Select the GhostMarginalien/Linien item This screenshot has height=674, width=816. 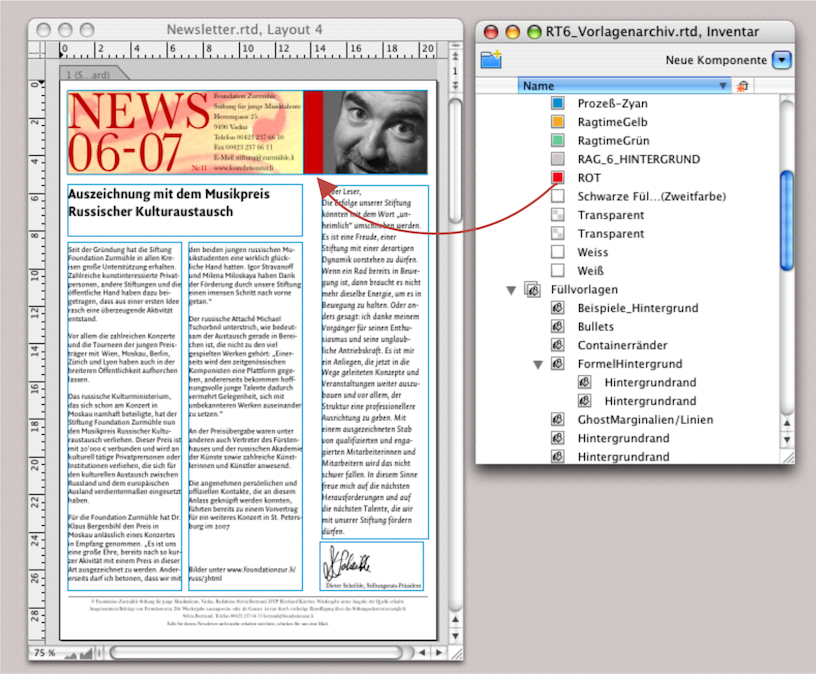pos(647,419)
